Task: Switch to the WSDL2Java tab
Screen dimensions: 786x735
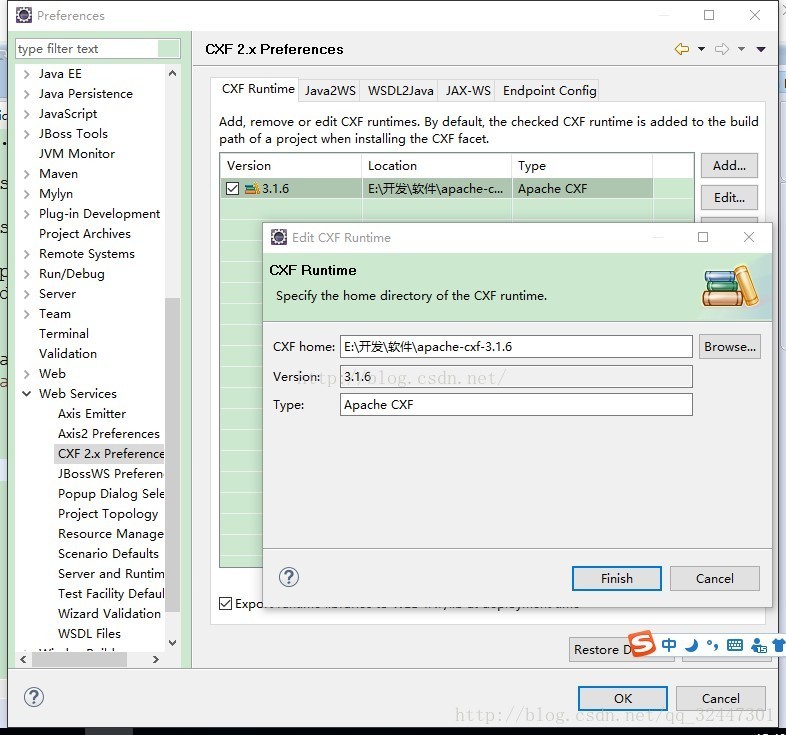Action: click(x=400, y=90)
